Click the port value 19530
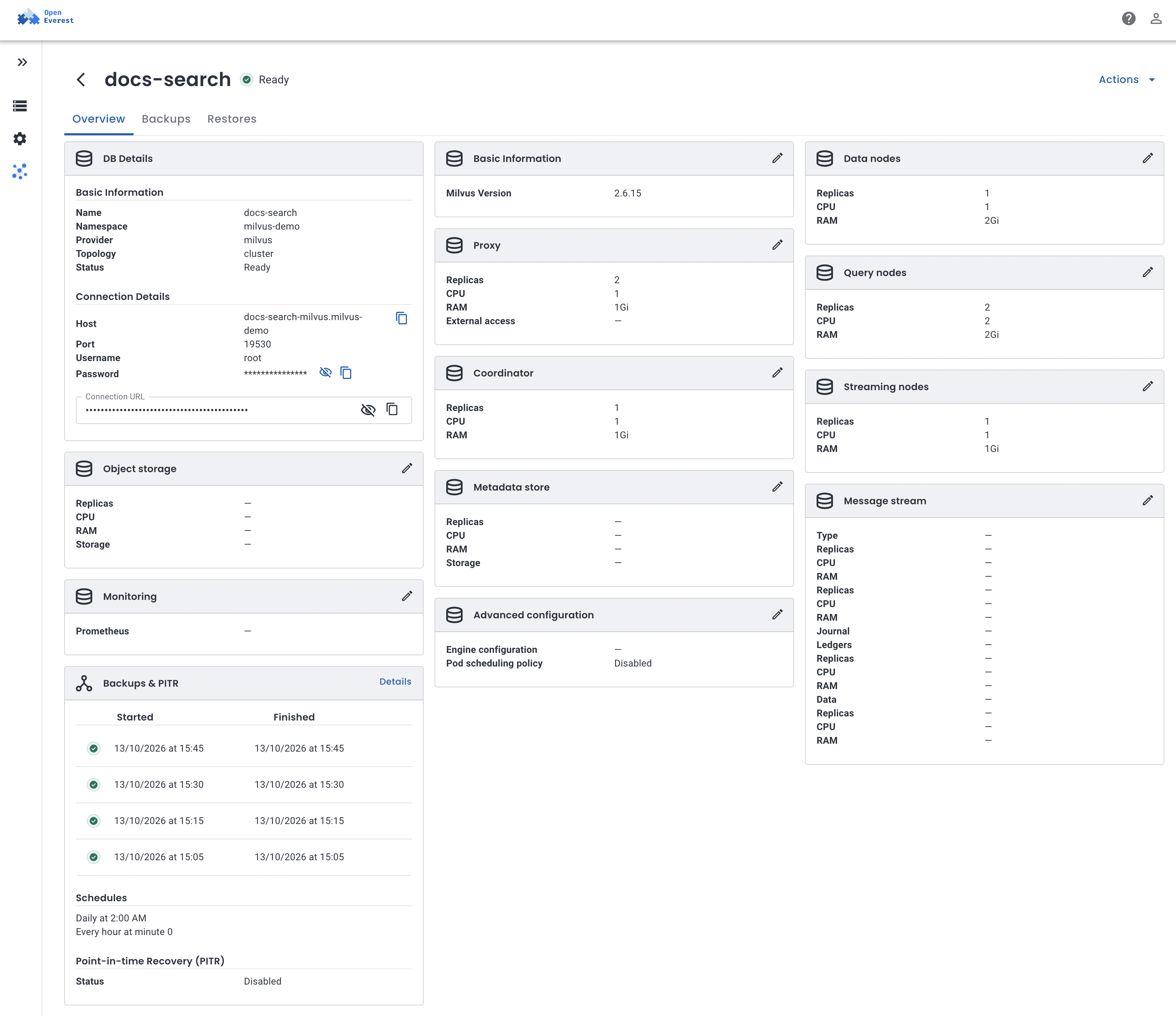Viewport: 1176px width, 1016px height. [x=258, y=345]
